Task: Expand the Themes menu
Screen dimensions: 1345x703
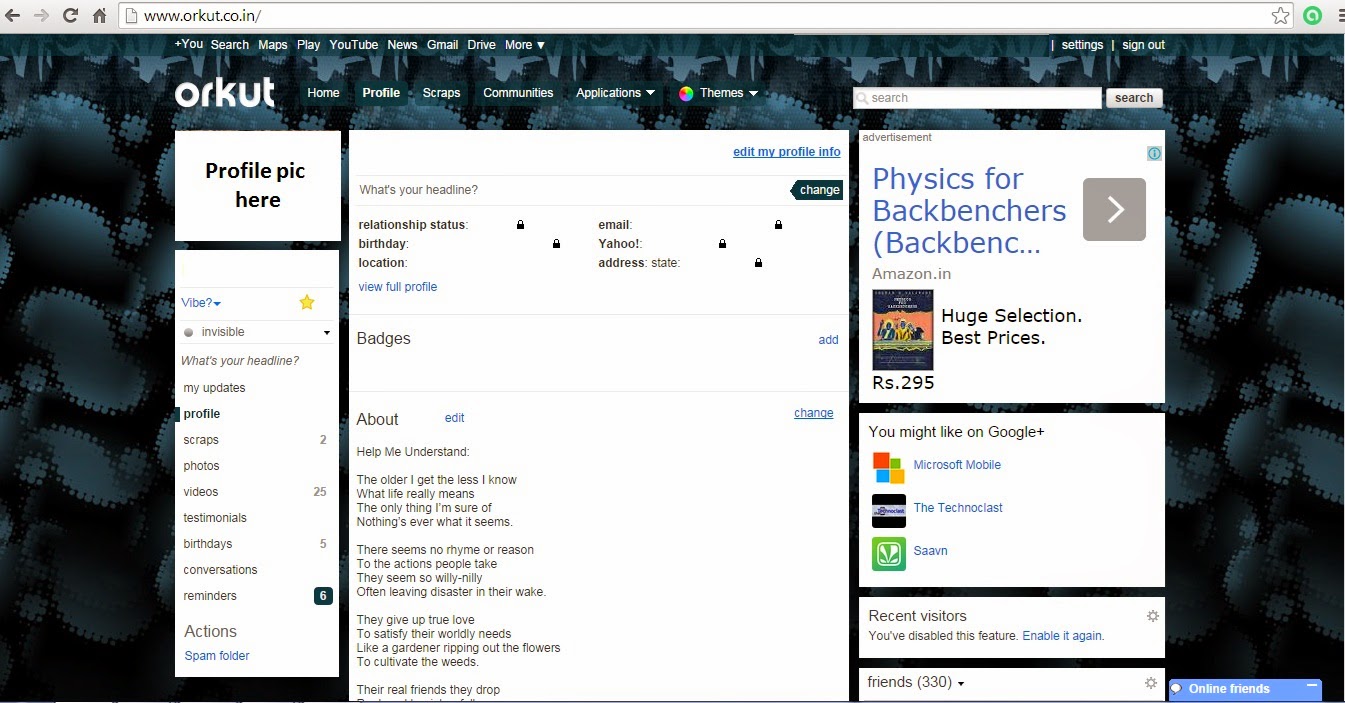Action: (x=729, y=93)
